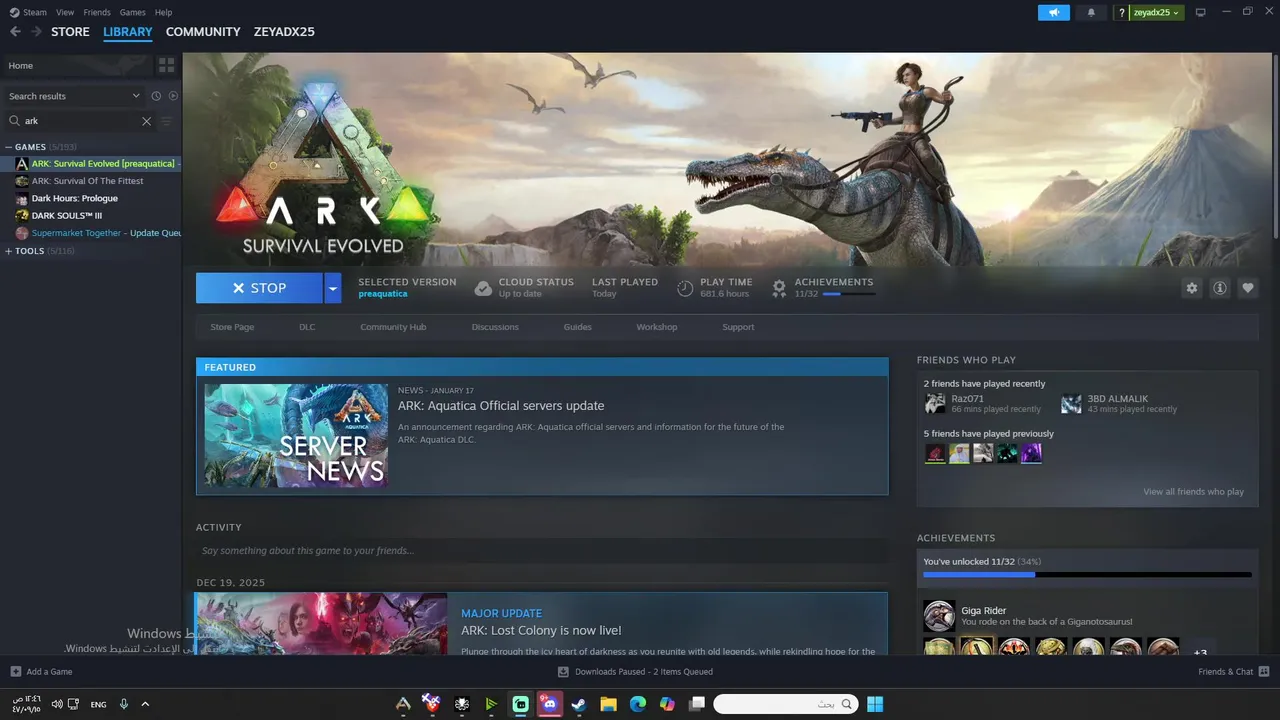
Task: Click the Play Time clock icon
Action: pyautogui.click(x=685, y=288)
